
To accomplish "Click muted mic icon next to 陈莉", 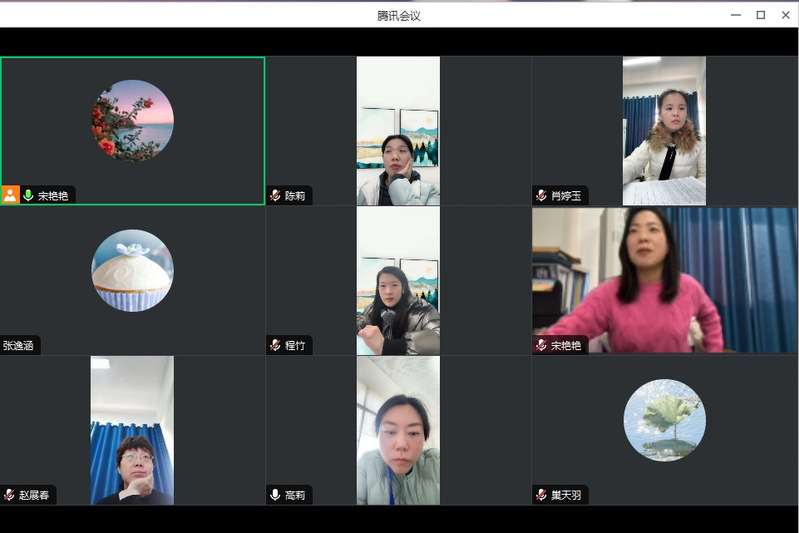I will (x=275, y=196).
